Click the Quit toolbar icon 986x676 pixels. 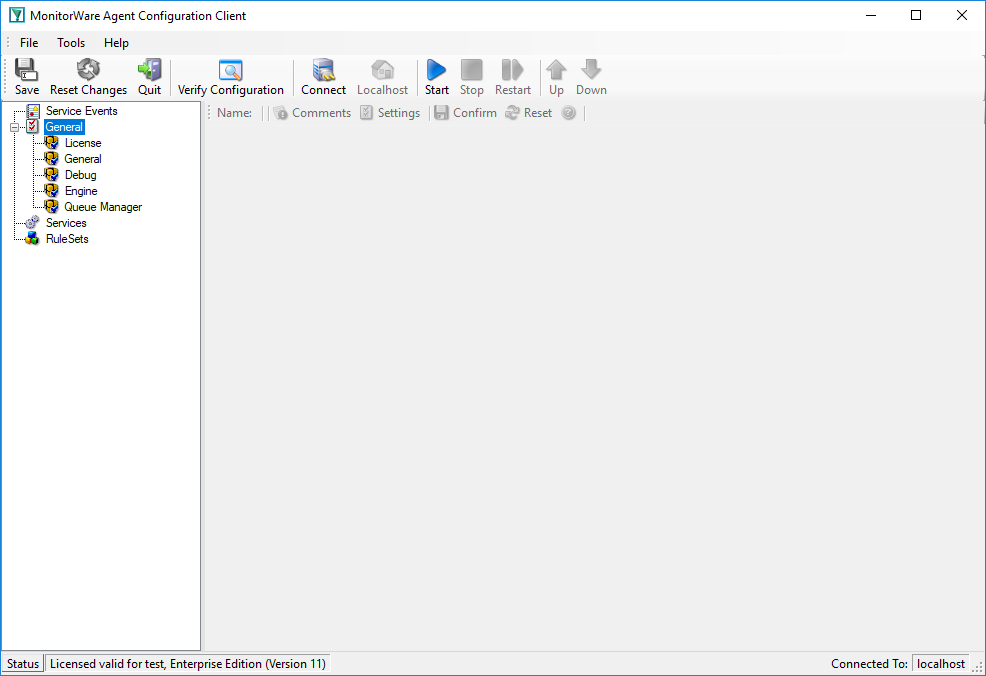click(149, 70)
